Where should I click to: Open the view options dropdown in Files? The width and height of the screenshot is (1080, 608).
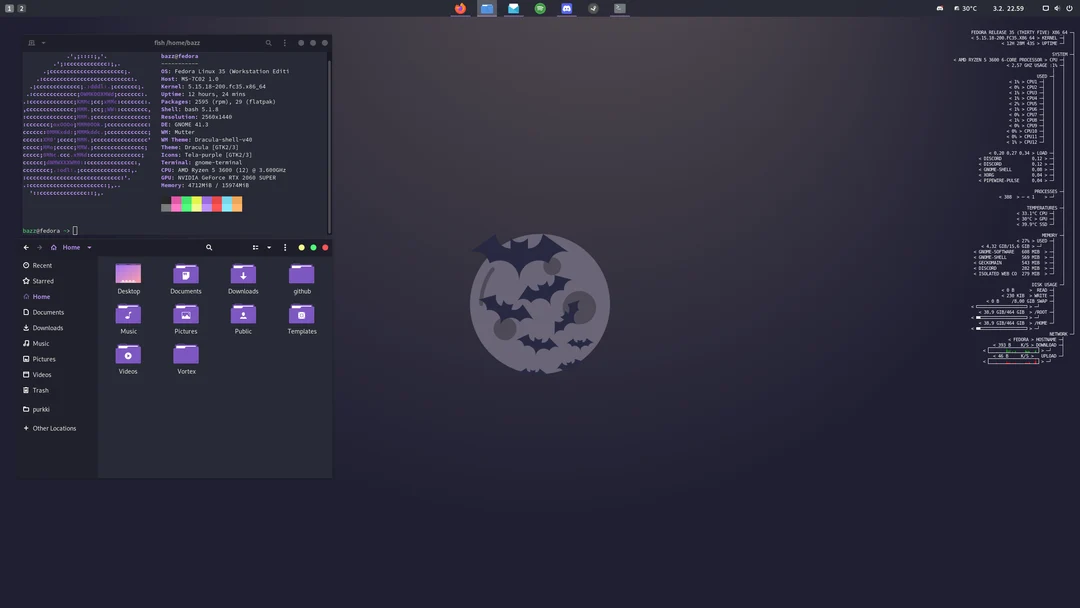click(x=268, y=247)
